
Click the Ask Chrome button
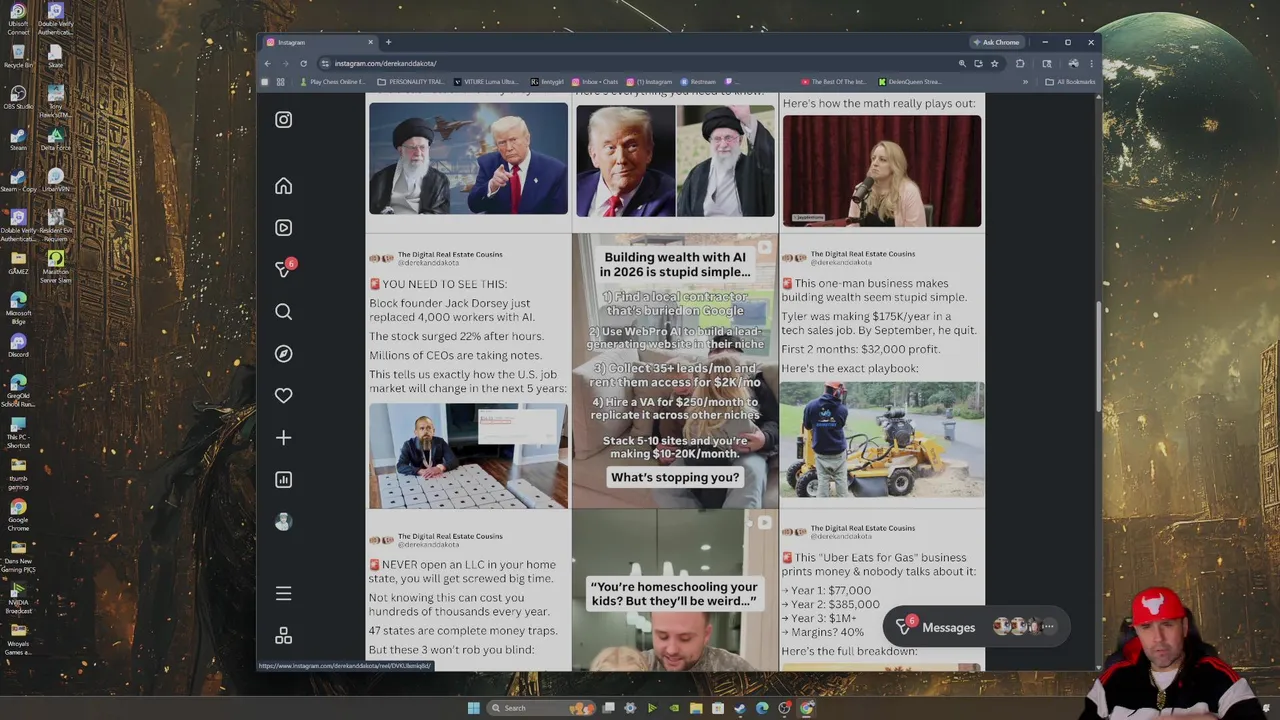pyautogui.click(x=996, y=42)
